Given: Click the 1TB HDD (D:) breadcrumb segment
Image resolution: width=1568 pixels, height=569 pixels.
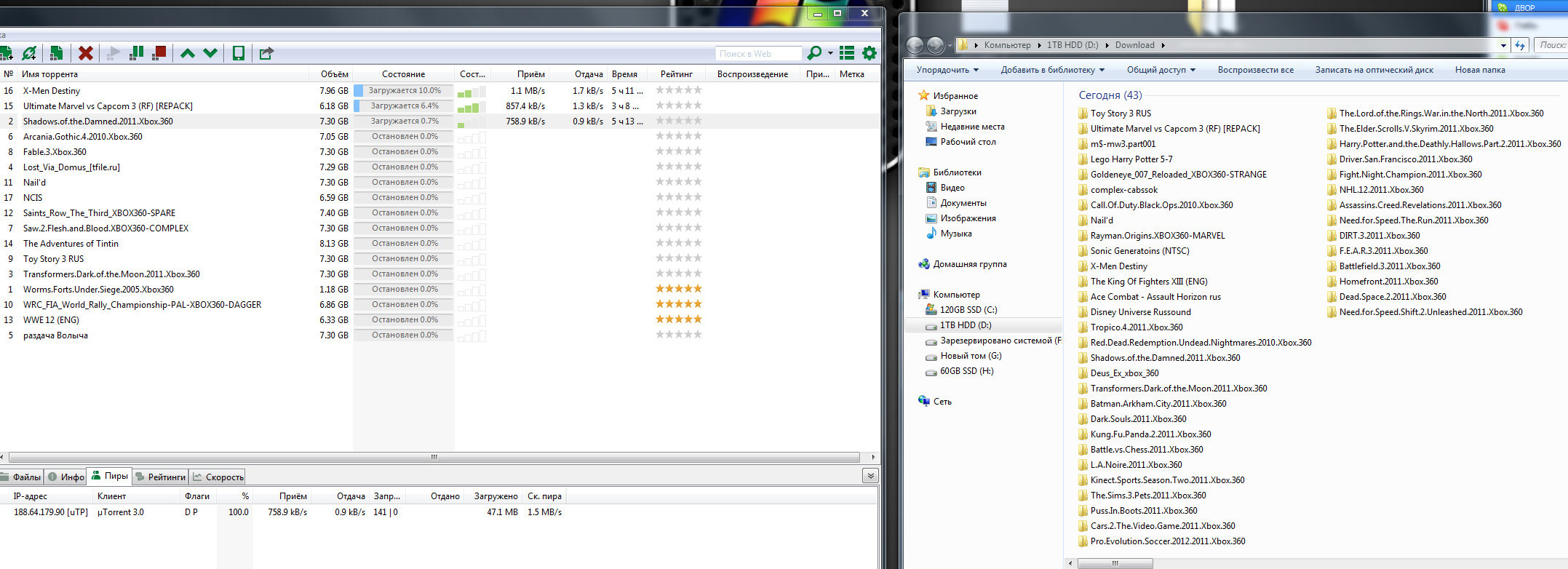Looking at the screenshot, I should pos(1072,45).
